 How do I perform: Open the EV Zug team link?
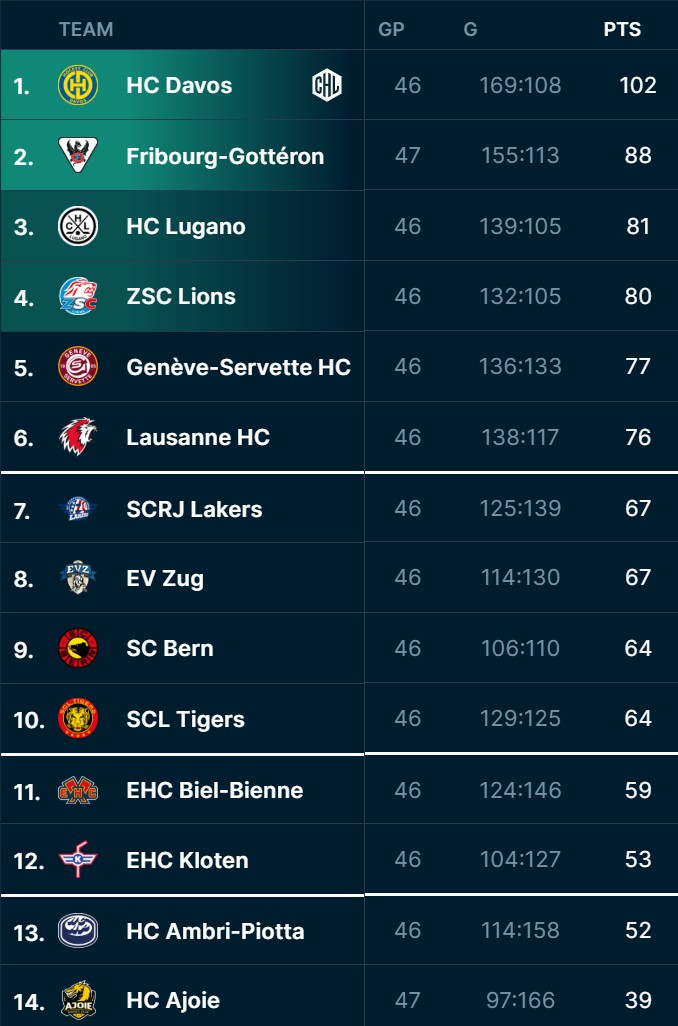click(x=165, y=578)
